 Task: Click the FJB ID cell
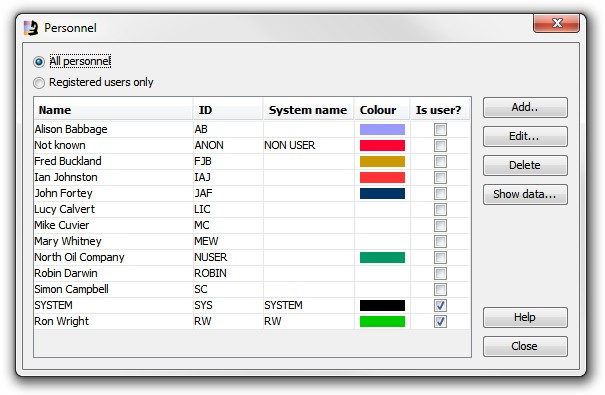228,161
